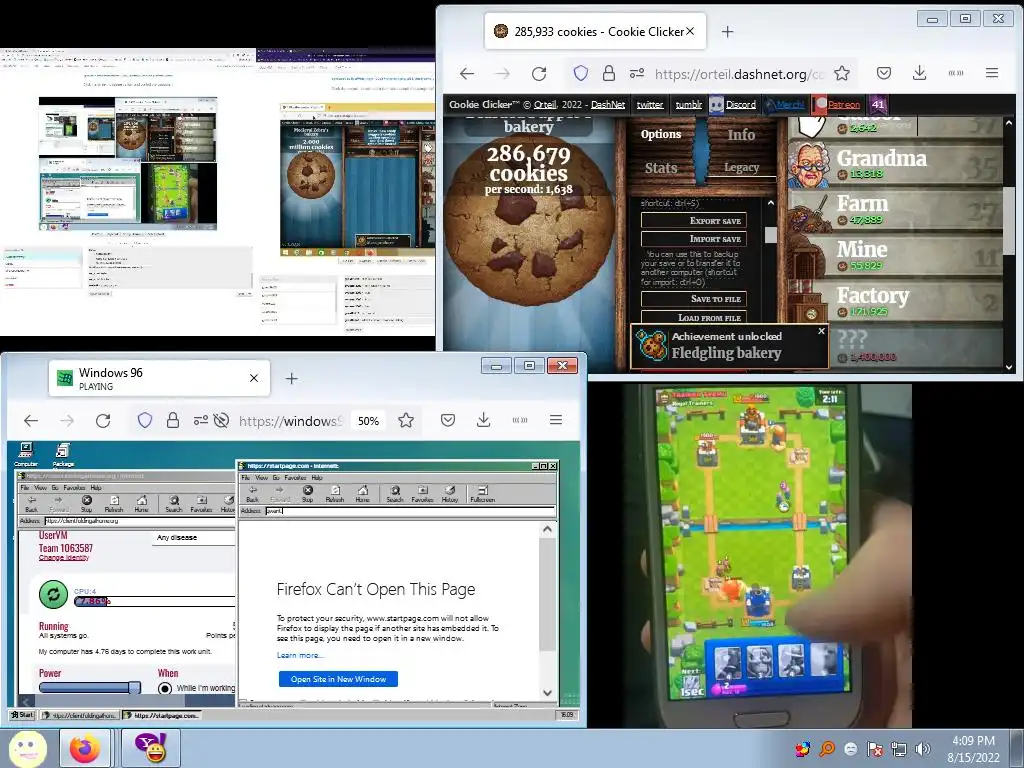Buy a Grandma building
Viewport: 1024px width, 768px height.
[x=895, y=163]
